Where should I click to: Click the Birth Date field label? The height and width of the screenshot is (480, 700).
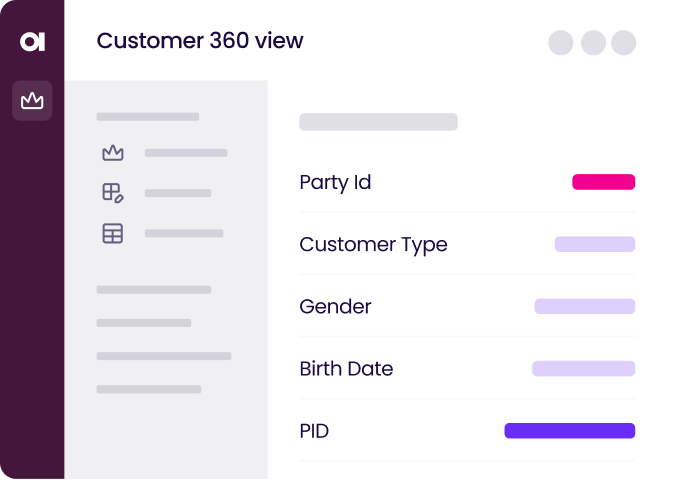[346, 368]
